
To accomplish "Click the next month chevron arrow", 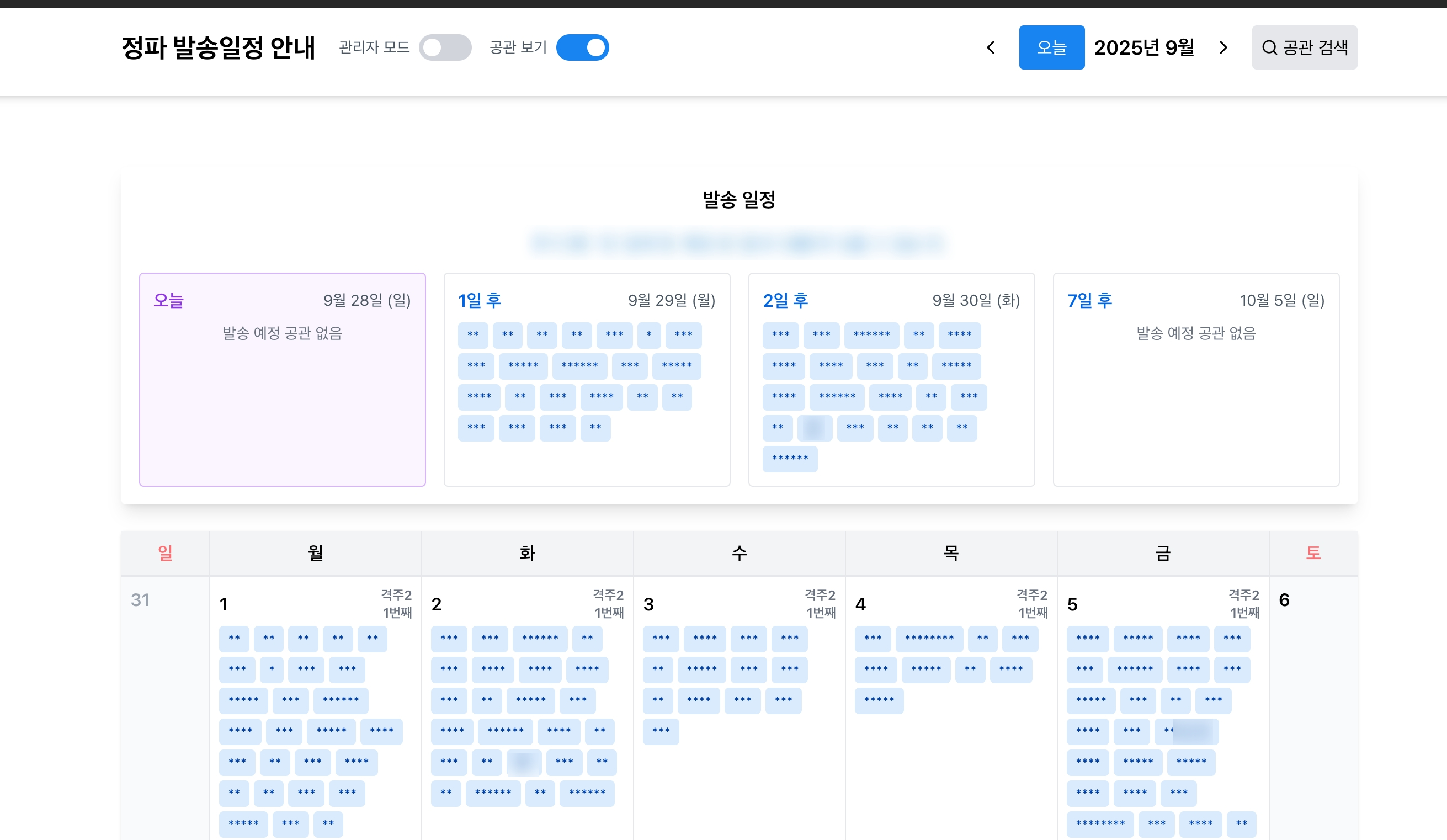I will (x=1223, y=47).
